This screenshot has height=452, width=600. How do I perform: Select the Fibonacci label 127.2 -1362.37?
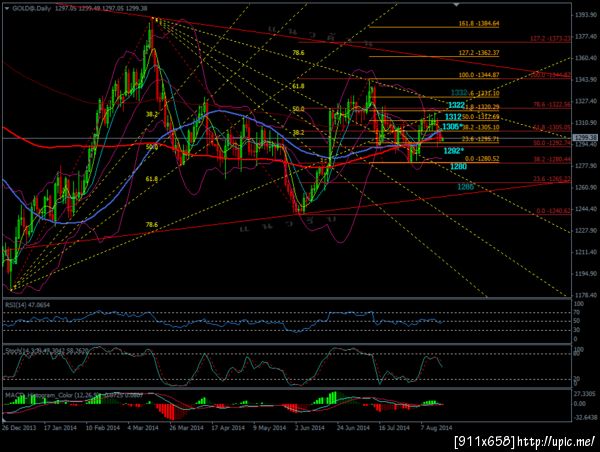click(x=479, y=53)
